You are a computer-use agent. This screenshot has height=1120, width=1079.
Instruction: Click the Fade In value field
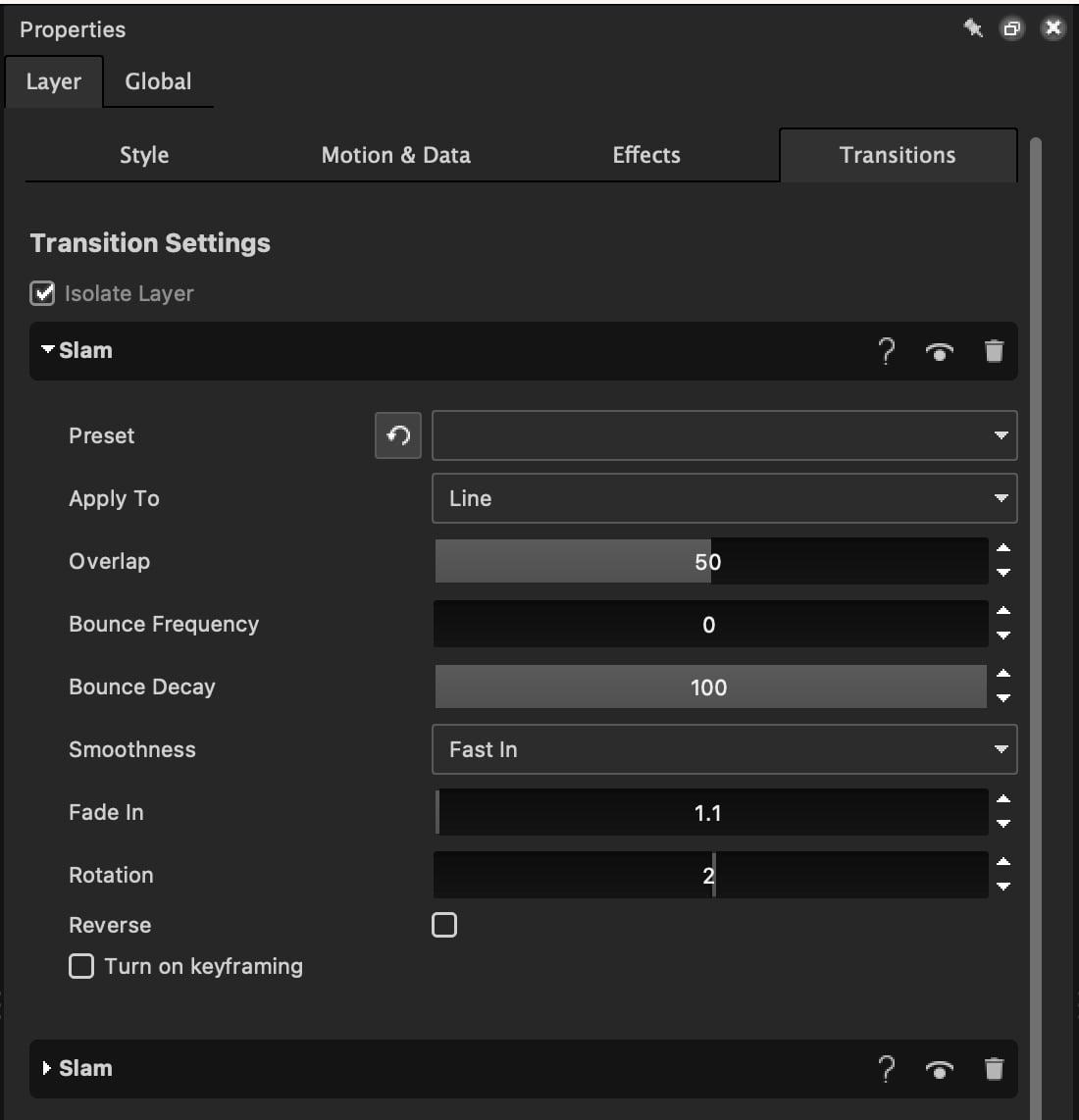pos(711,812)
